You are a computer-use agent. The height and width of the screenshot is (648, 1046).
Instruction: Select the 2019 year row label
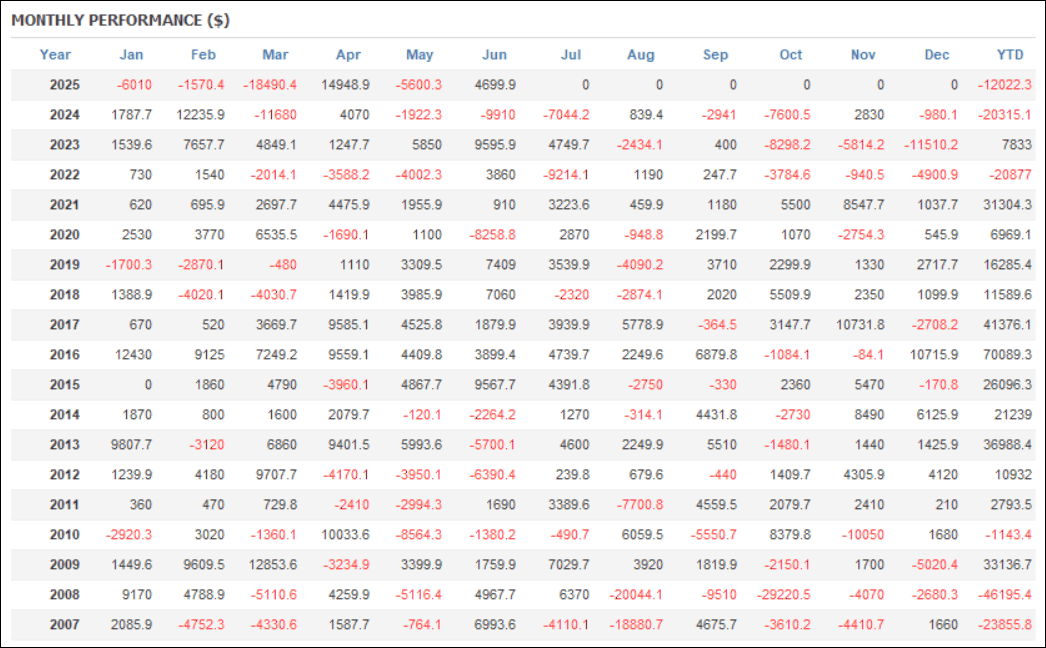pyautogui.click(x=65, y=265)
